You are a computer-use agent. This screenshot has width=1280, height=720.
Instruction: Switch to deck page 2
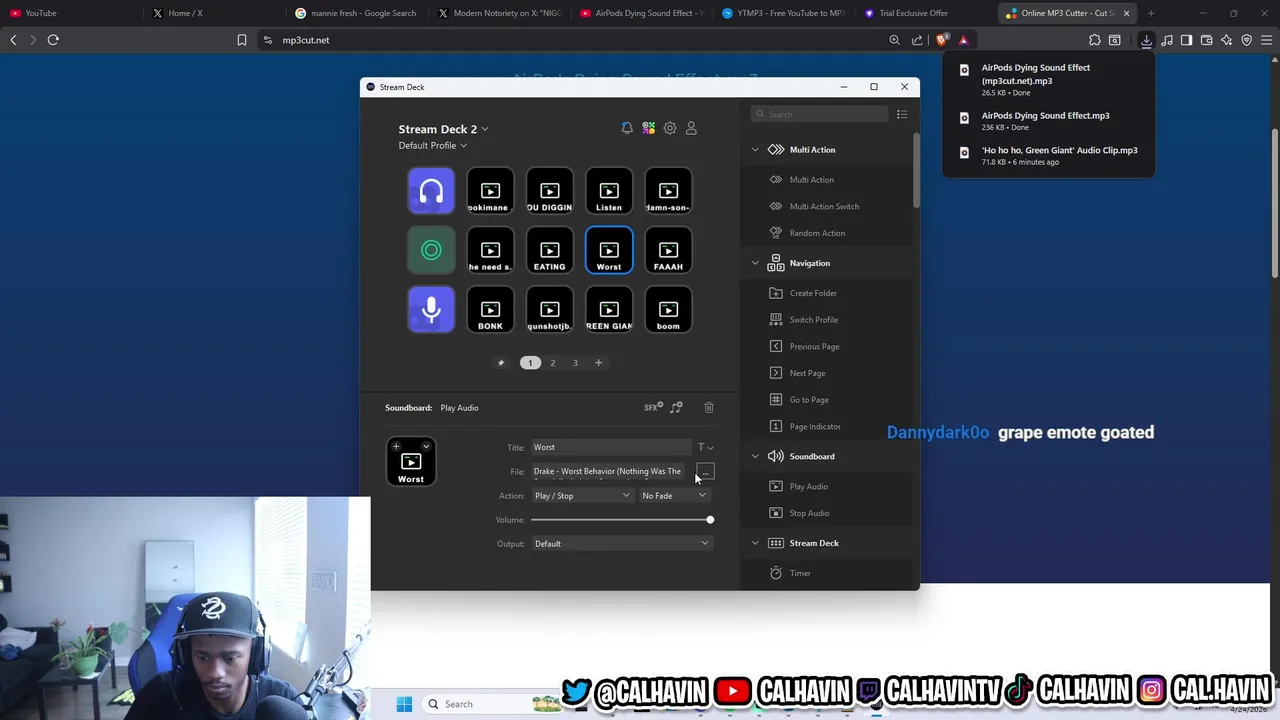coord(552,363)
